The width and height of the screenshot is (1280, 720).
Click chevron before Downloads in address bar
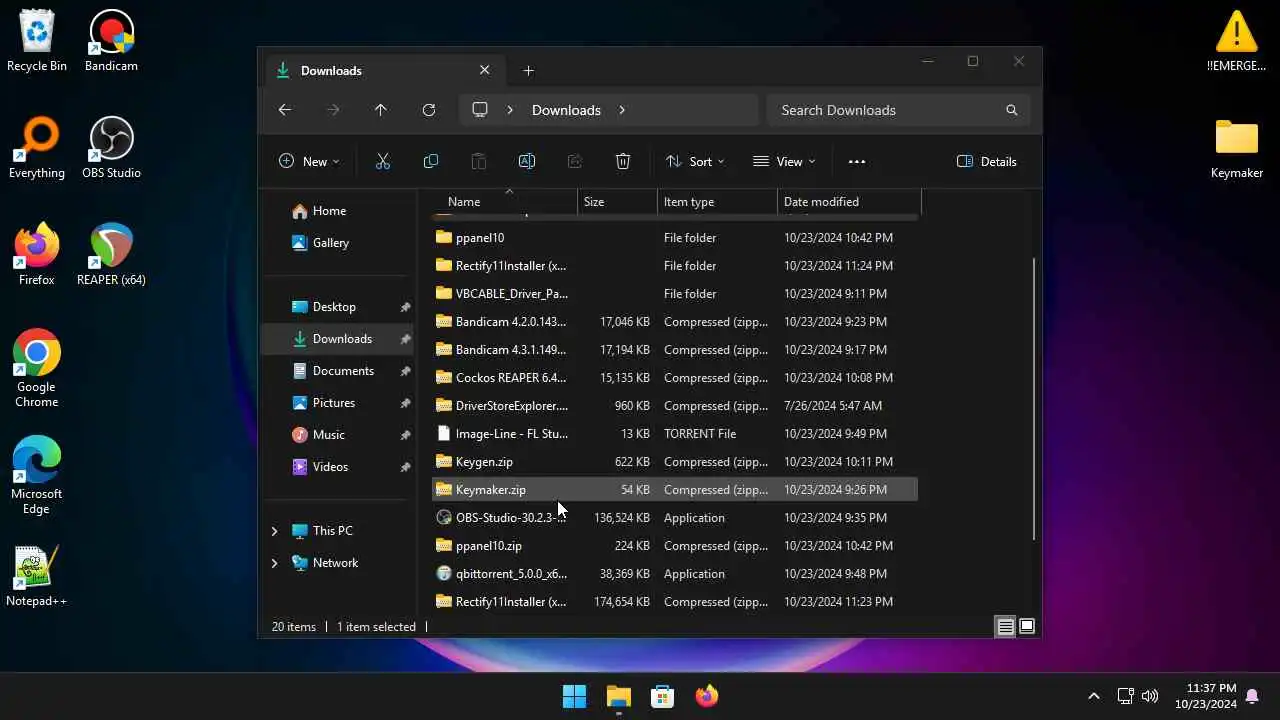point(510,110)
